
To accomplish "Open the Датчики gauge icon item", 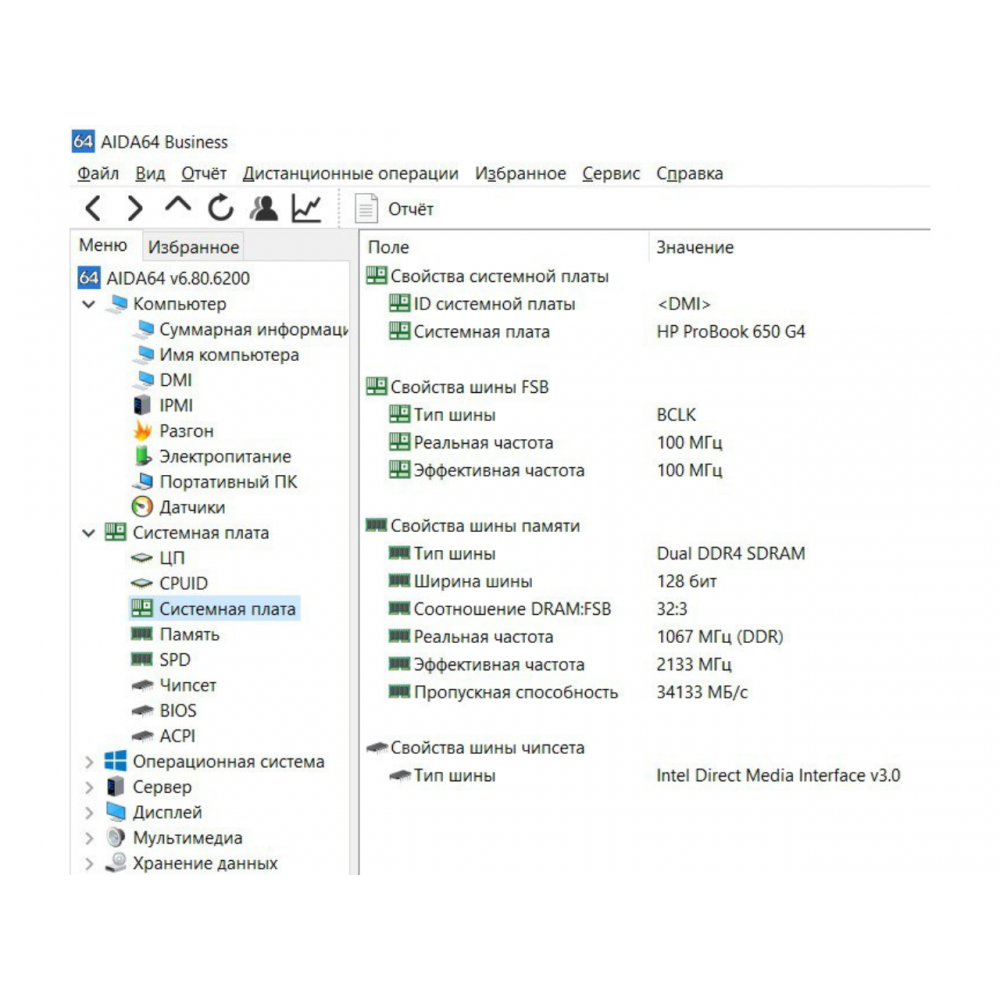I will pos(142,507).
